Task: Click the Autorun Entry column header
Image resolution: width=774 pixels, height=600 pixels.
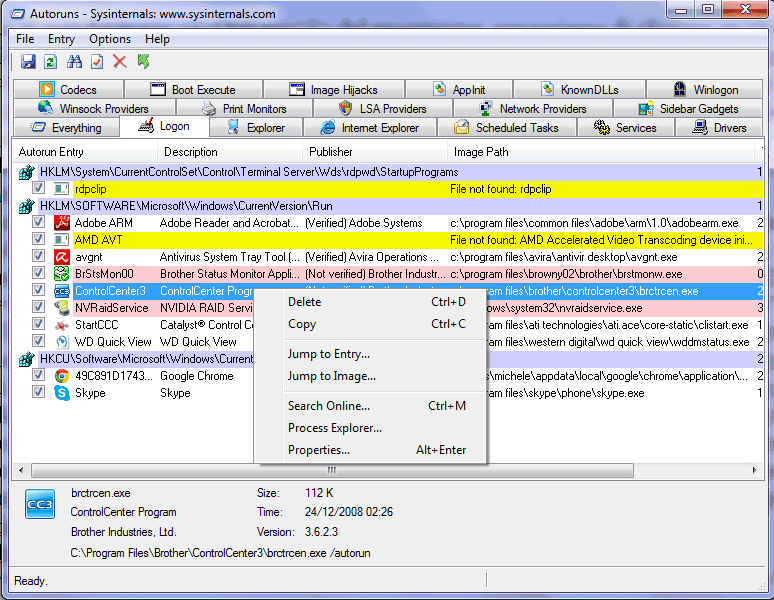Action: click(84, 152)
